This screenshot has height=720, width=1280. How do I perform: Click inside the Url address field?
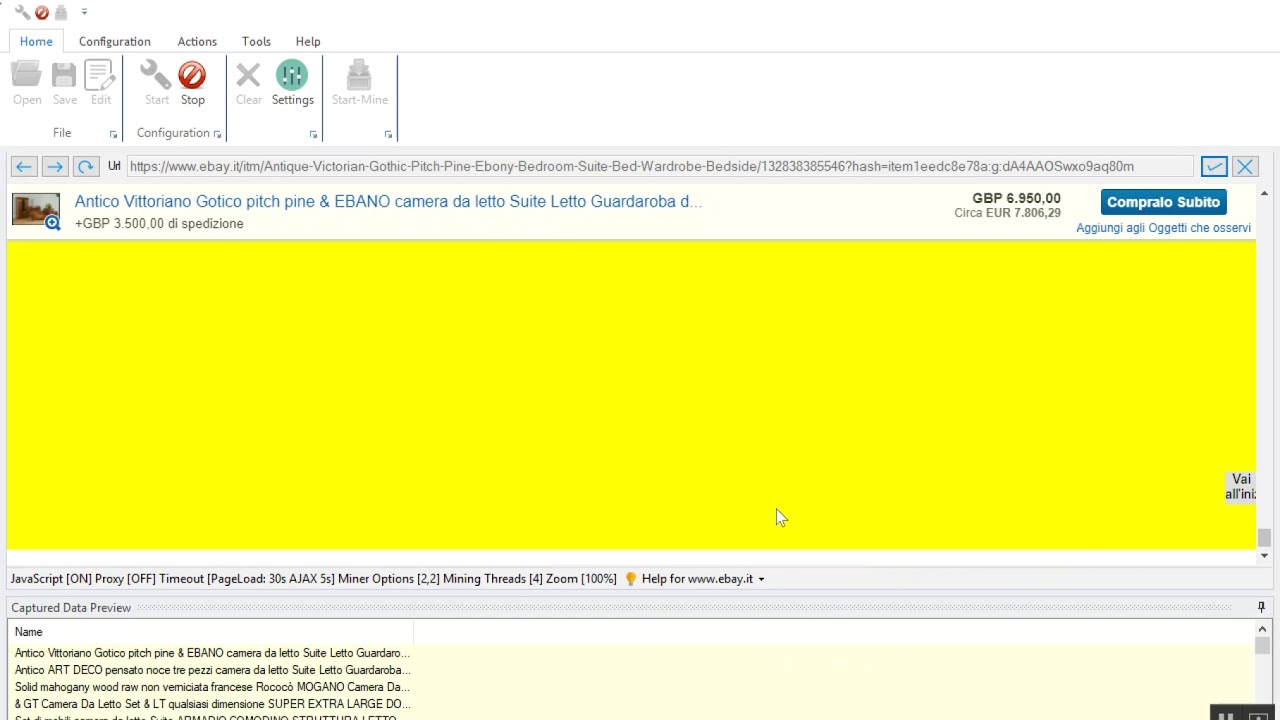[x=660, y=166]
